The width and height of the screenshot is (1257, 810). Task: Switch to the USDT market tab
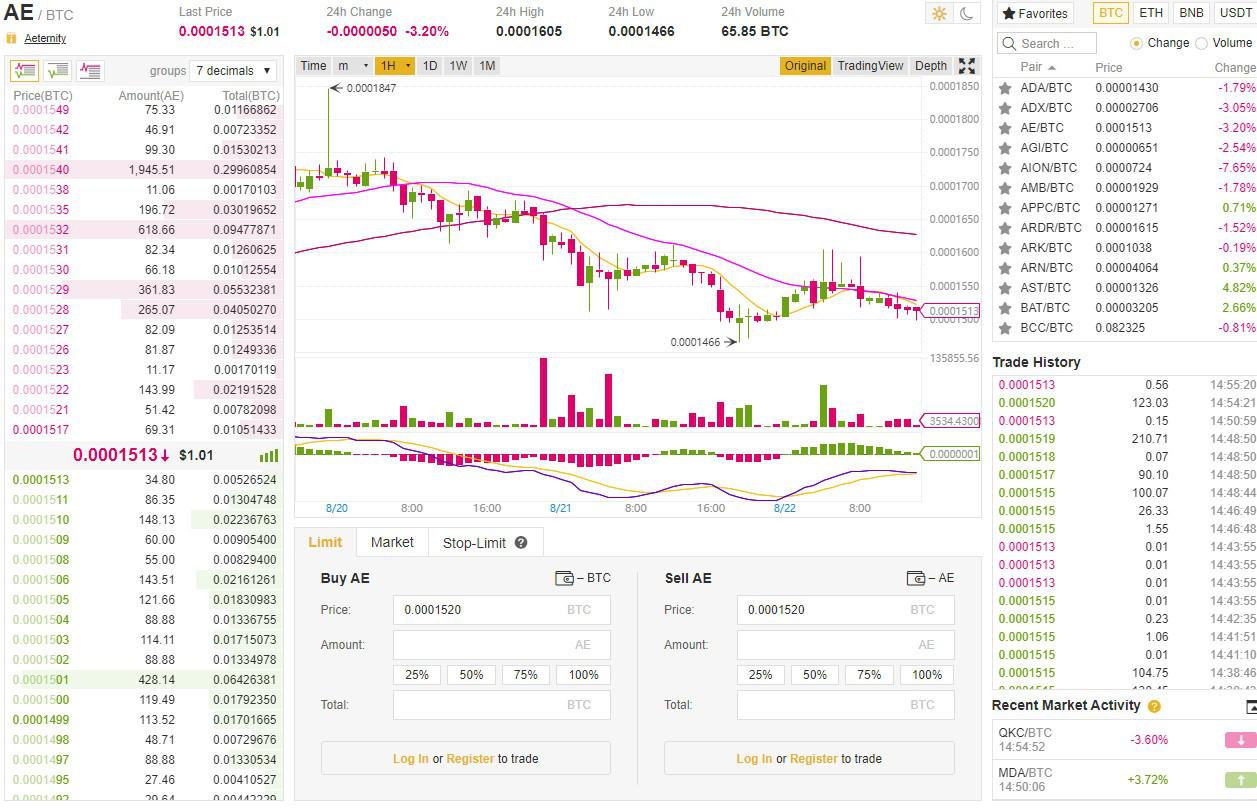point(1235,13)
